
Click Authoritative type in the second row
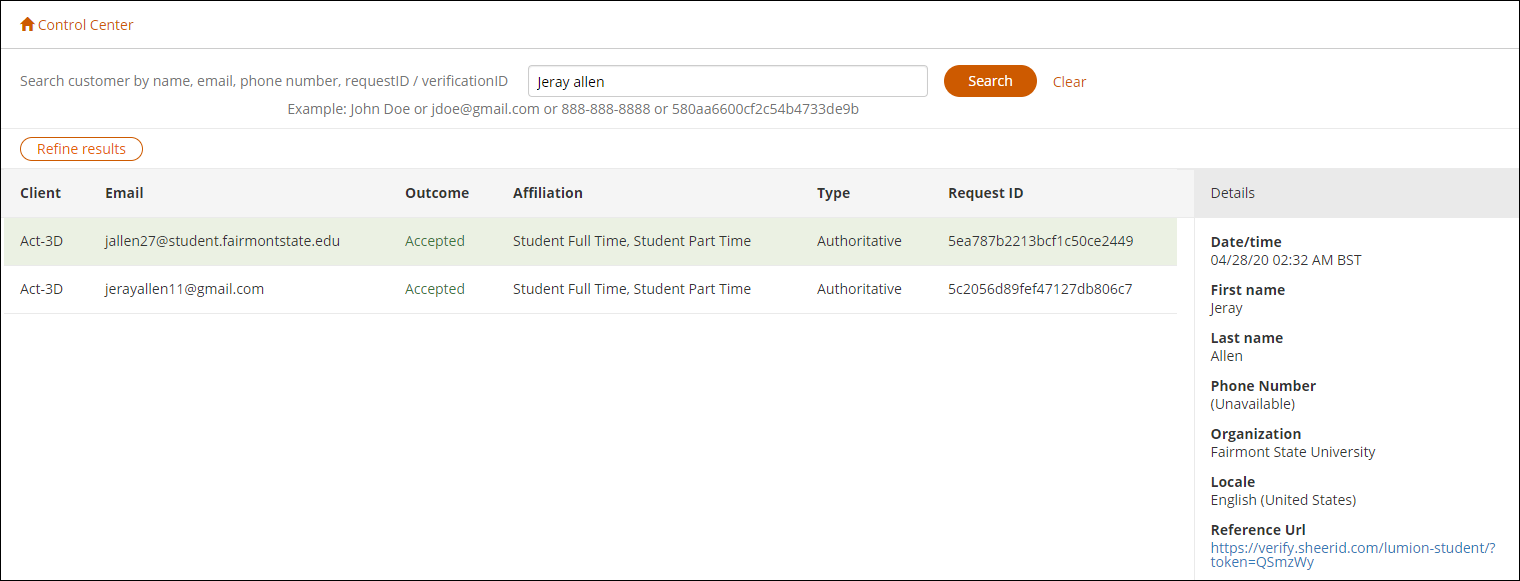click(x=858, y=289)
